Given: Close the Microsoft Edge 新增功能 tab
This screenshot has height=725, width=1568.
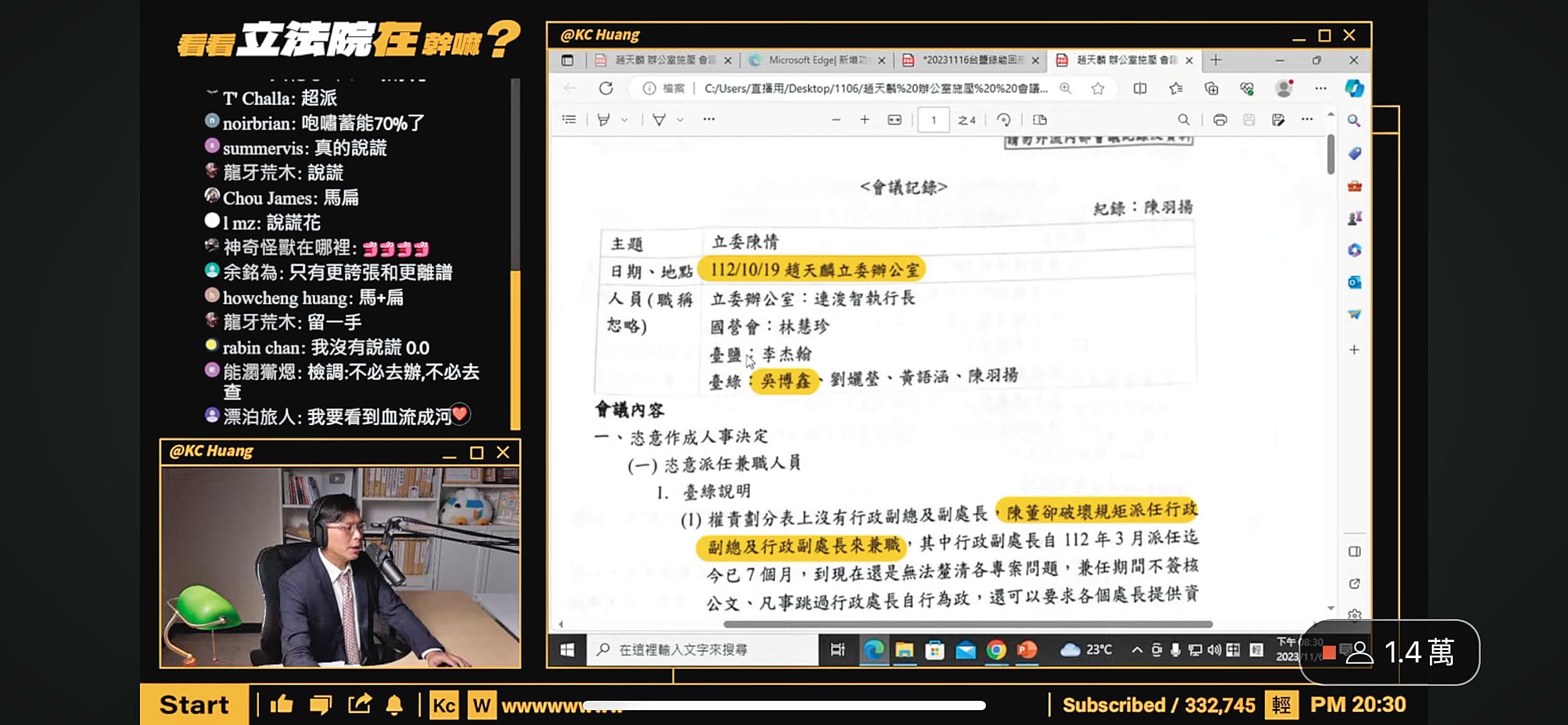Looking at the screenshot, I should point(882,60).
